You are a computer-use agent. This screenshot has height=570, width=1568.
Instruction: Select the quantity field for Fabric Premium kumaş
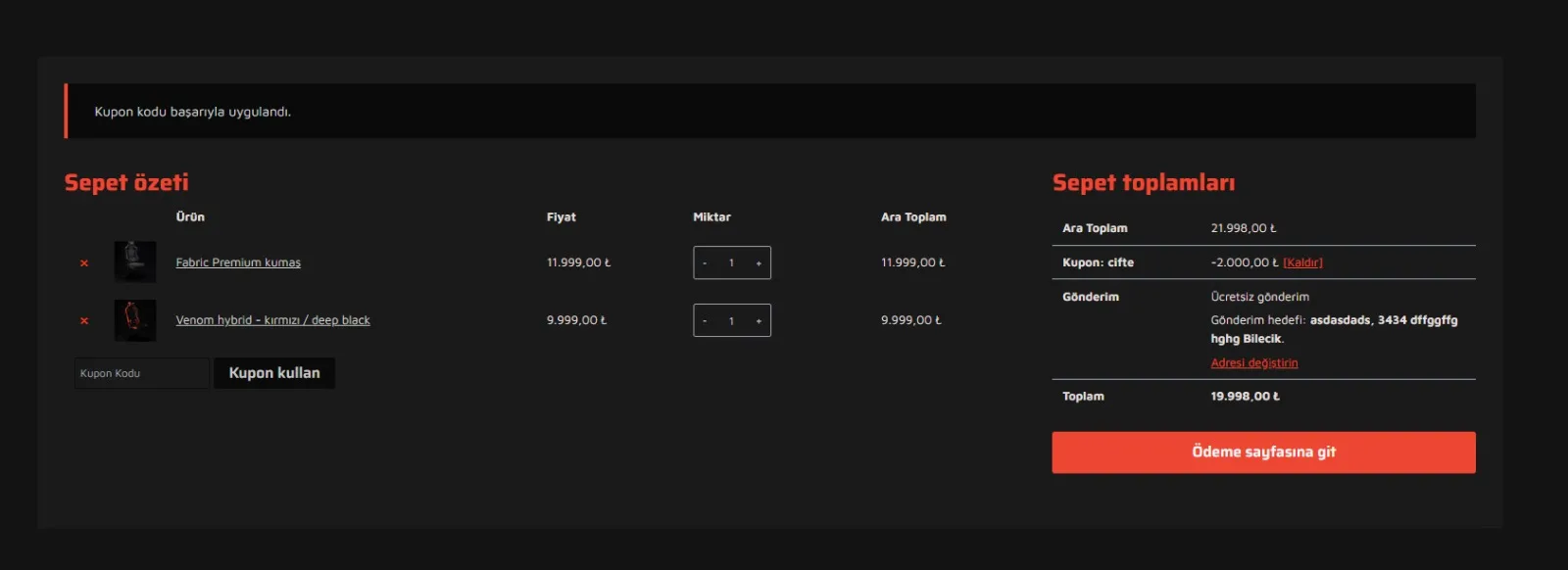[731, 263]
